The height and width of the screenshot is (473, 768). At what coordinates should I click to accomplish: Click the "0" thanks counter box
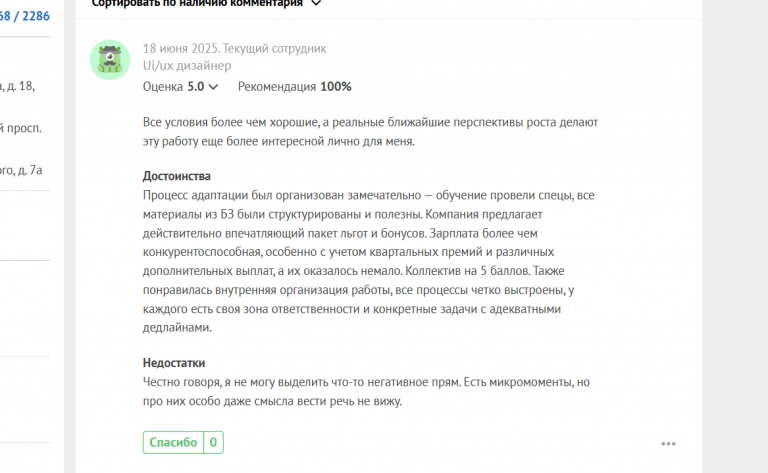213,442
